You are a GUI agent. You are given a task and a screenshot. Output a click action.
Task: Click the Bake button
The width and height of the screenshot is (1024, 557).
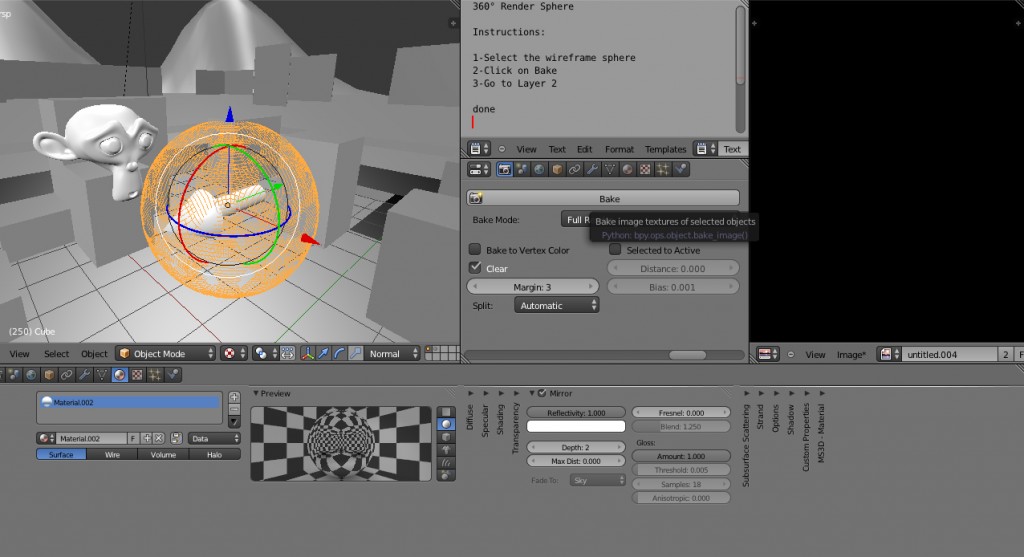click(603, 199)
